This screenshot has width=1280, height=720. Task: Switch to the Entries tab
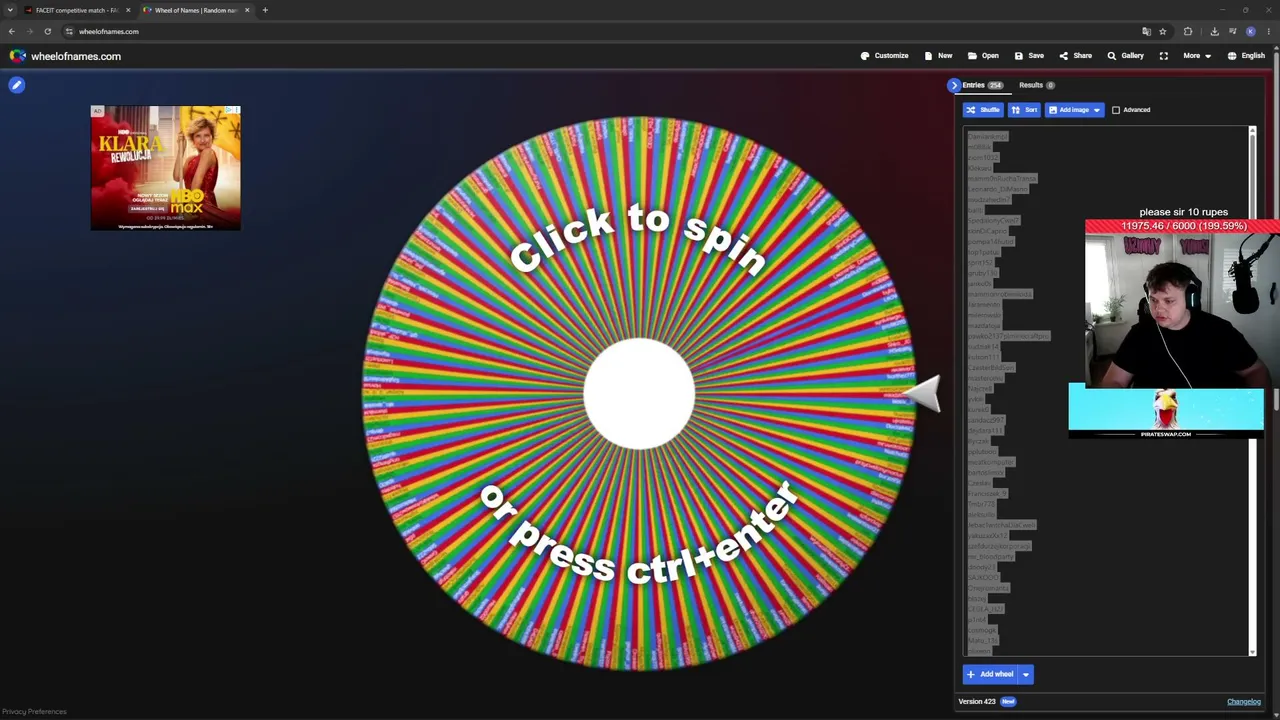[982, 85]
